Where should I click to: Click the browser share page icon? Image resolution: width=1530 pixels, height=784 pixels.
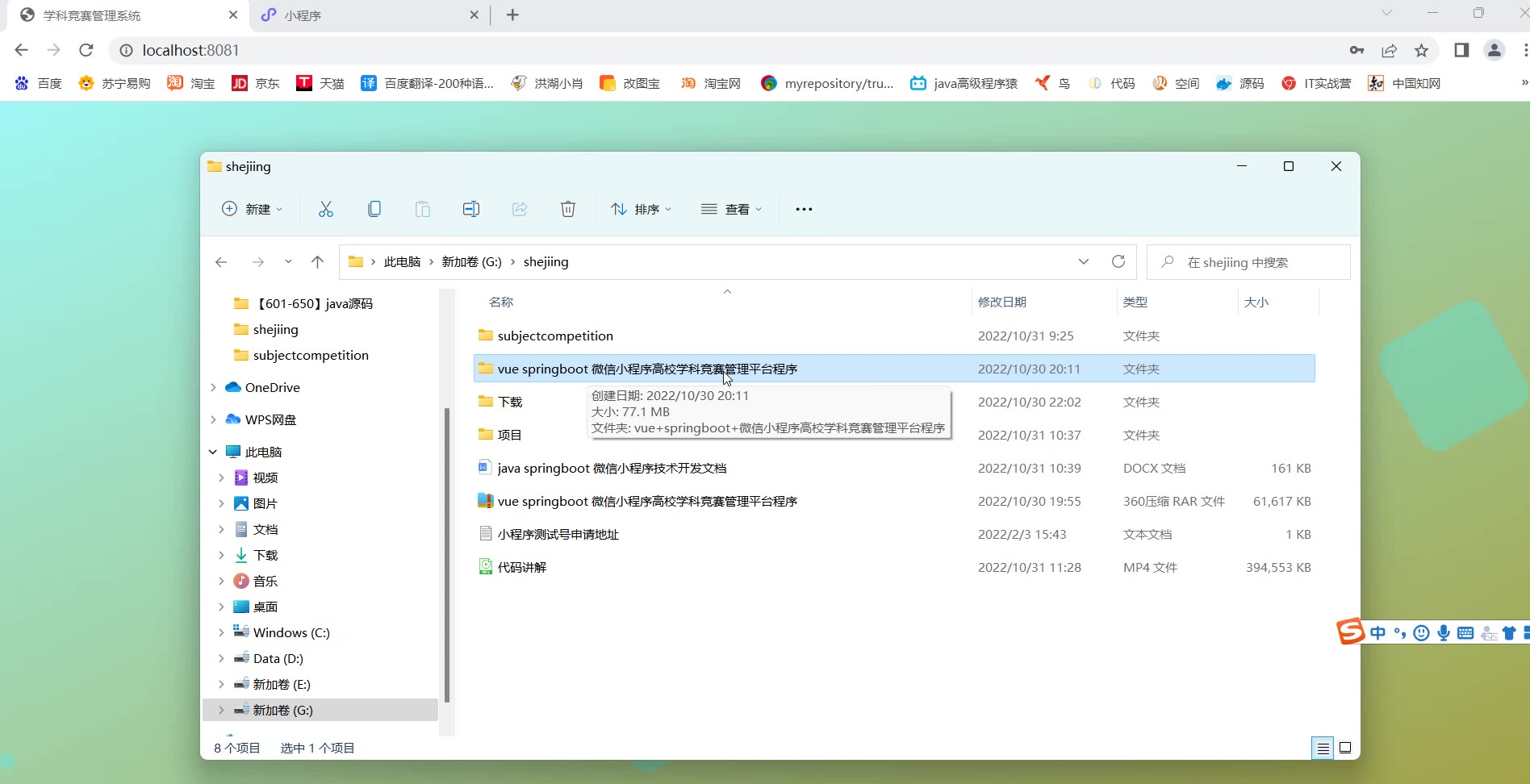pyautogui.click(x=1390, y=50)
